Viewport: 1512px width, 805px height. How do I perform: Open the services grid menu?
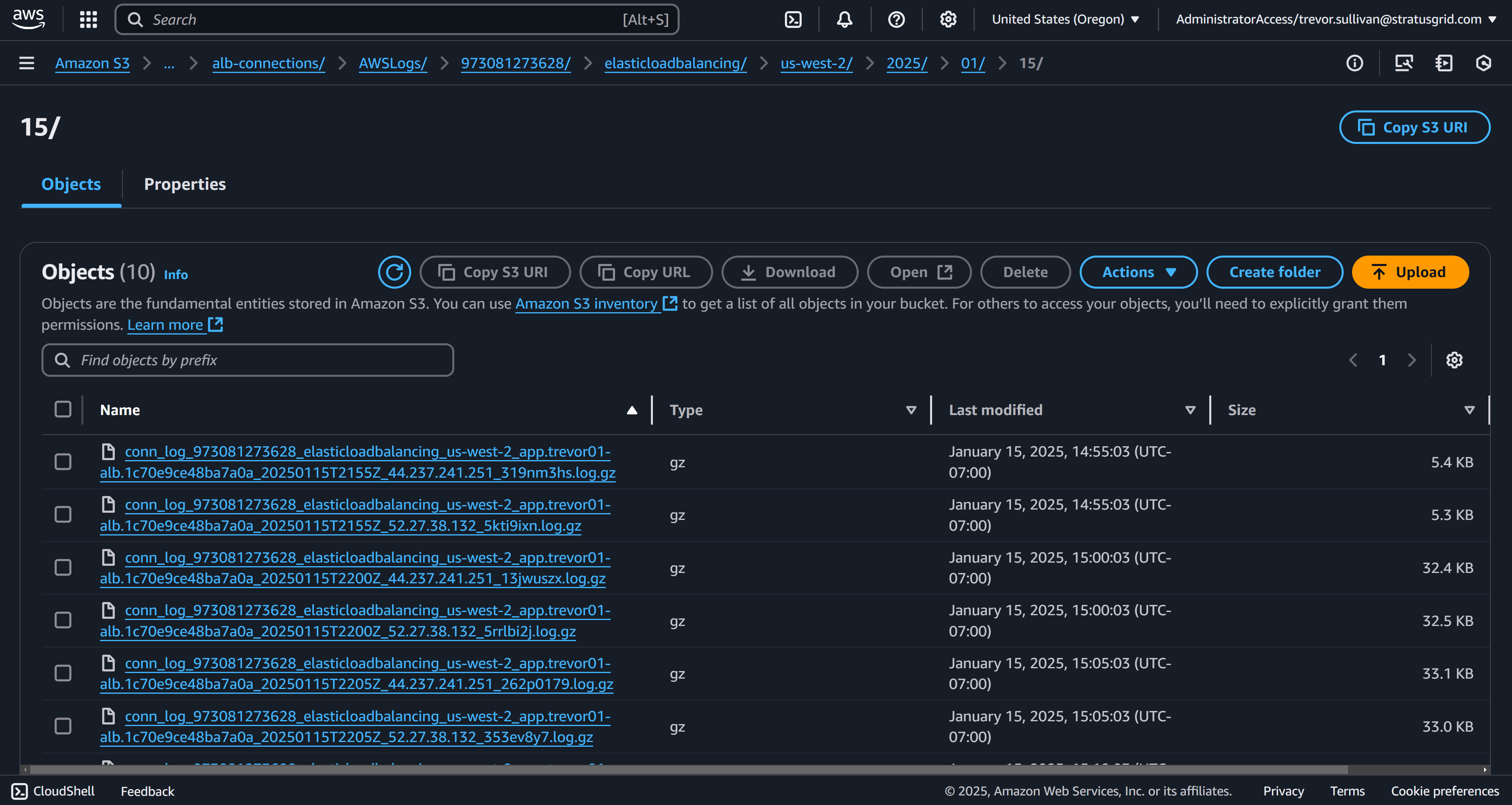point(89,20)
